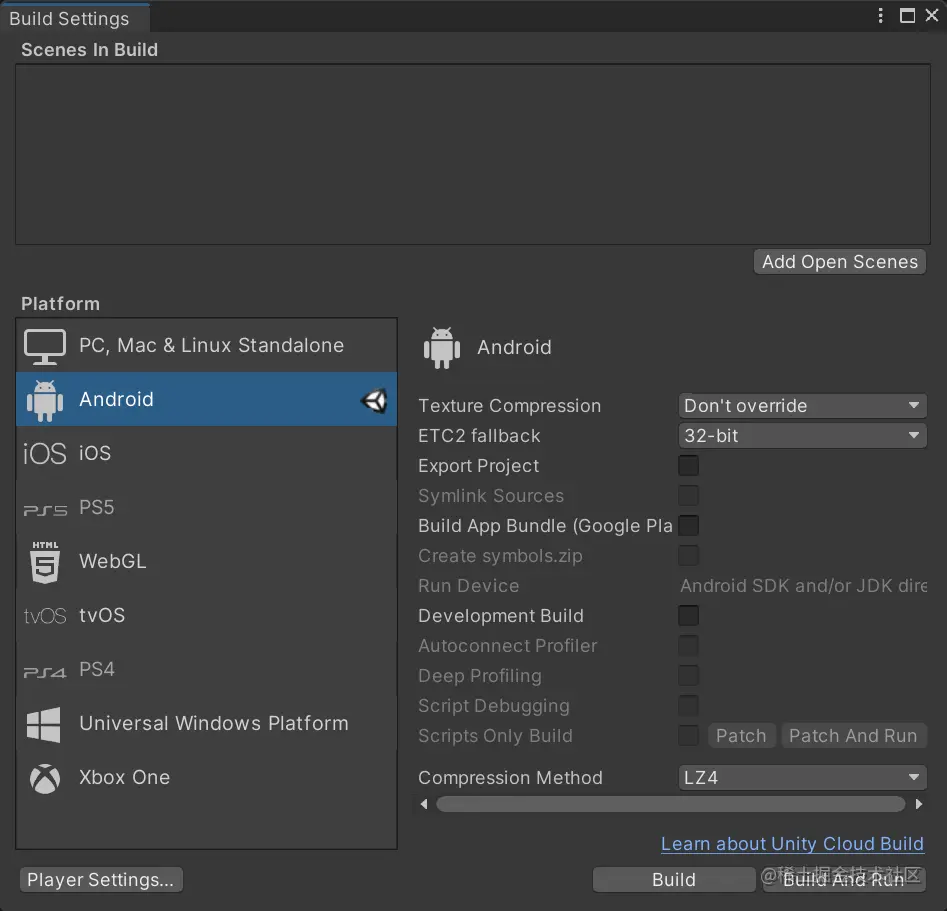
Task: Click the PC, Mac & Linux Standalone monitor icon
Action: coord(45,347)
